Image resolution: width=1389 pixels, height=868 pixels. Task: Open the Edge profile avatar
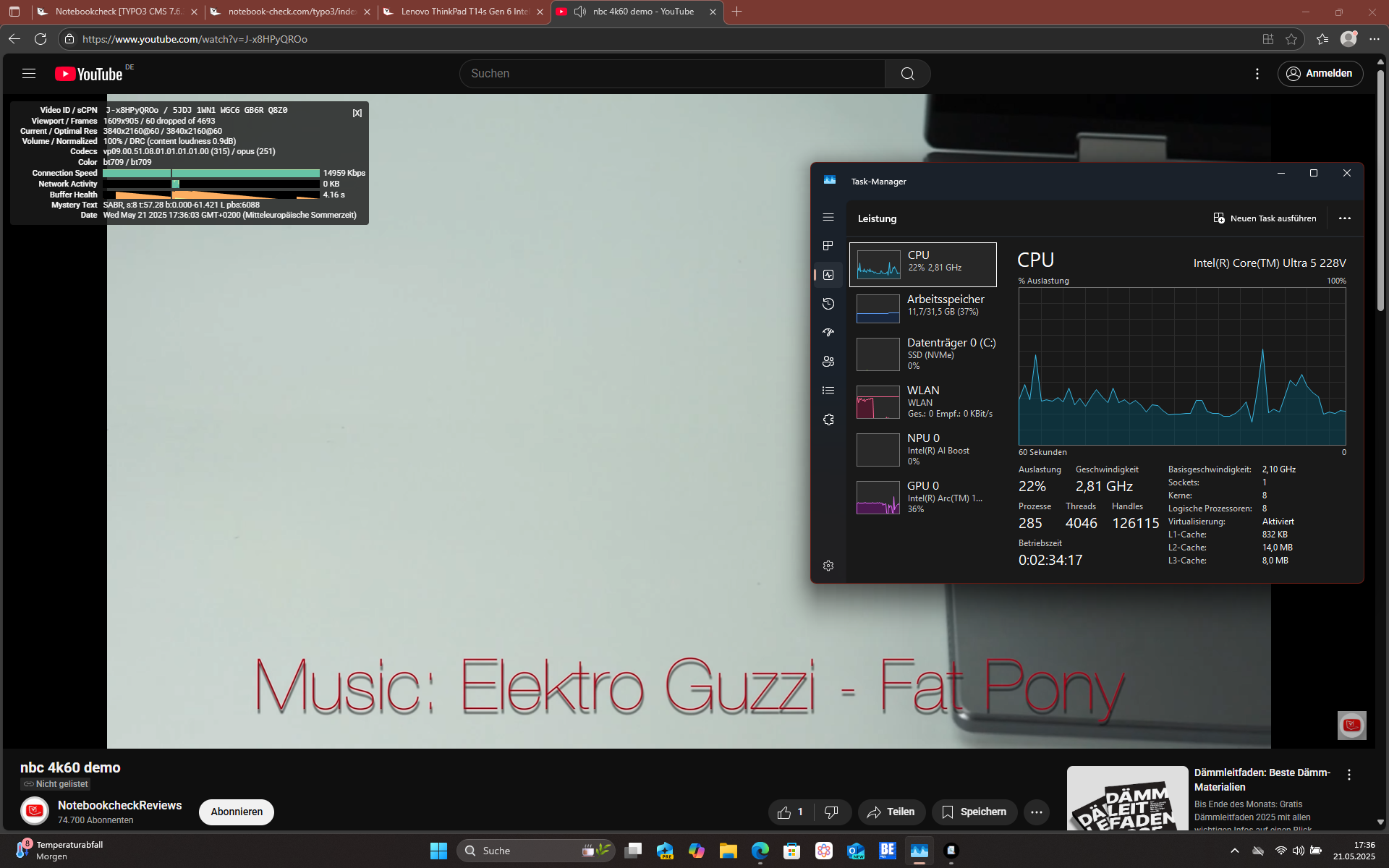1348,39
